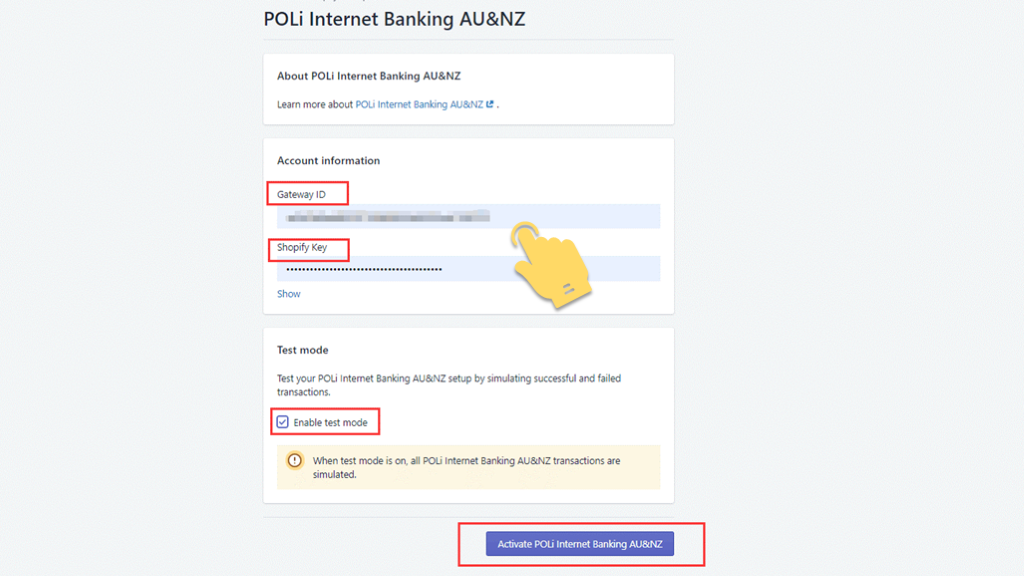Click the Account information heading
This screenshot has width=1024, height=576.
(328, 161)
